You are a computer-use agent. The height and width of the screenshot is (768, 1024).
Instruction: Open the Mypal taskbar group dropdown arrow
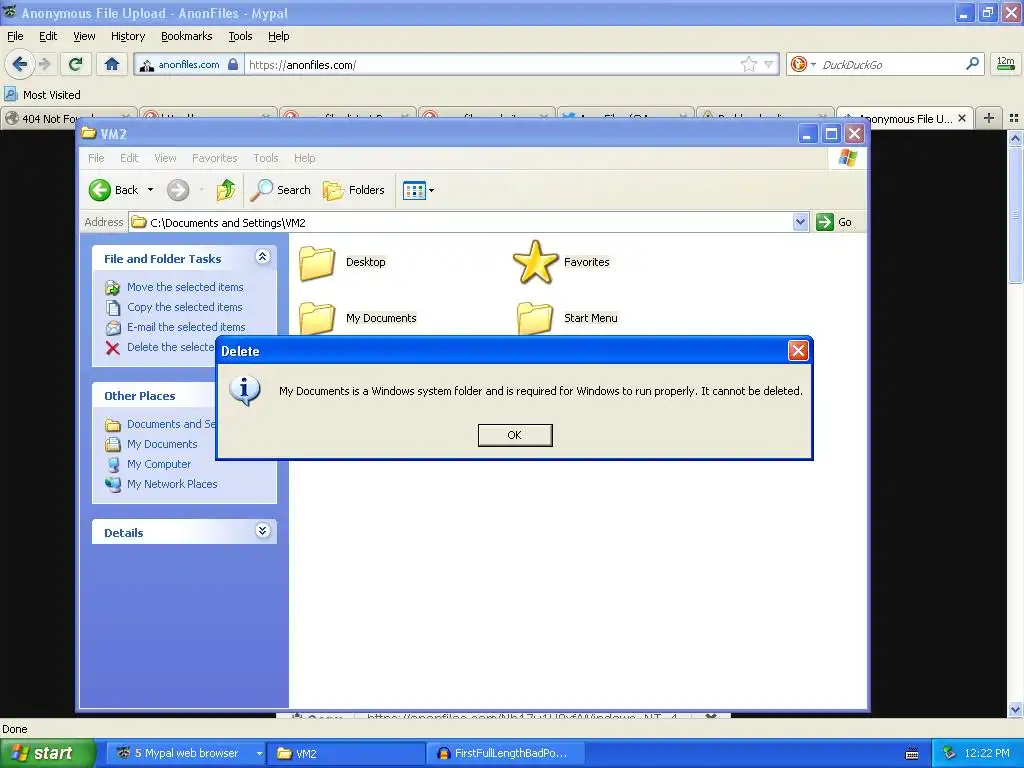(x=259, y=753)
